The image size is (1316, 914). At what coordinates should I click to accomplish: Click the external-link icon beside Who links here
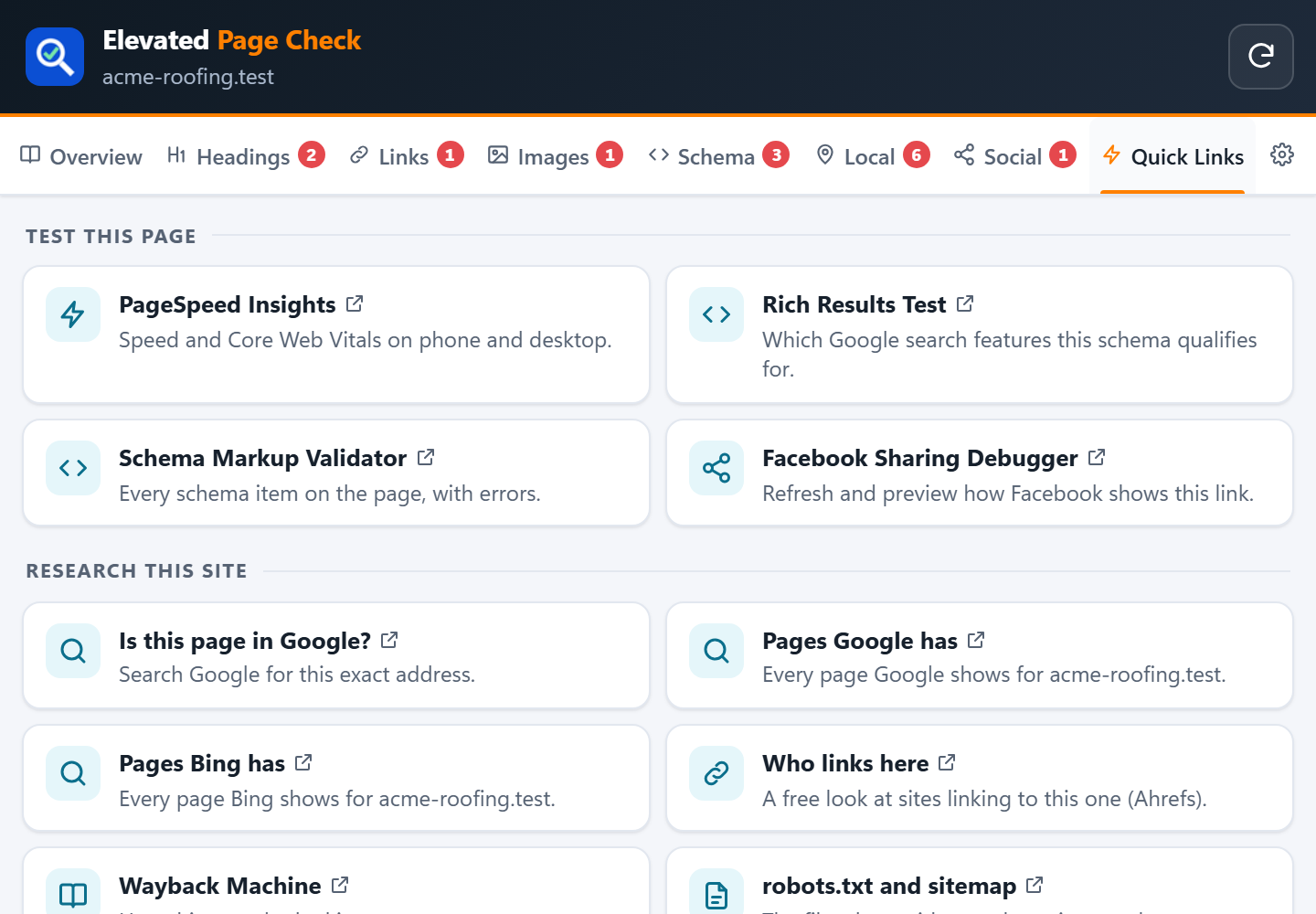click(x=947, y=762)
